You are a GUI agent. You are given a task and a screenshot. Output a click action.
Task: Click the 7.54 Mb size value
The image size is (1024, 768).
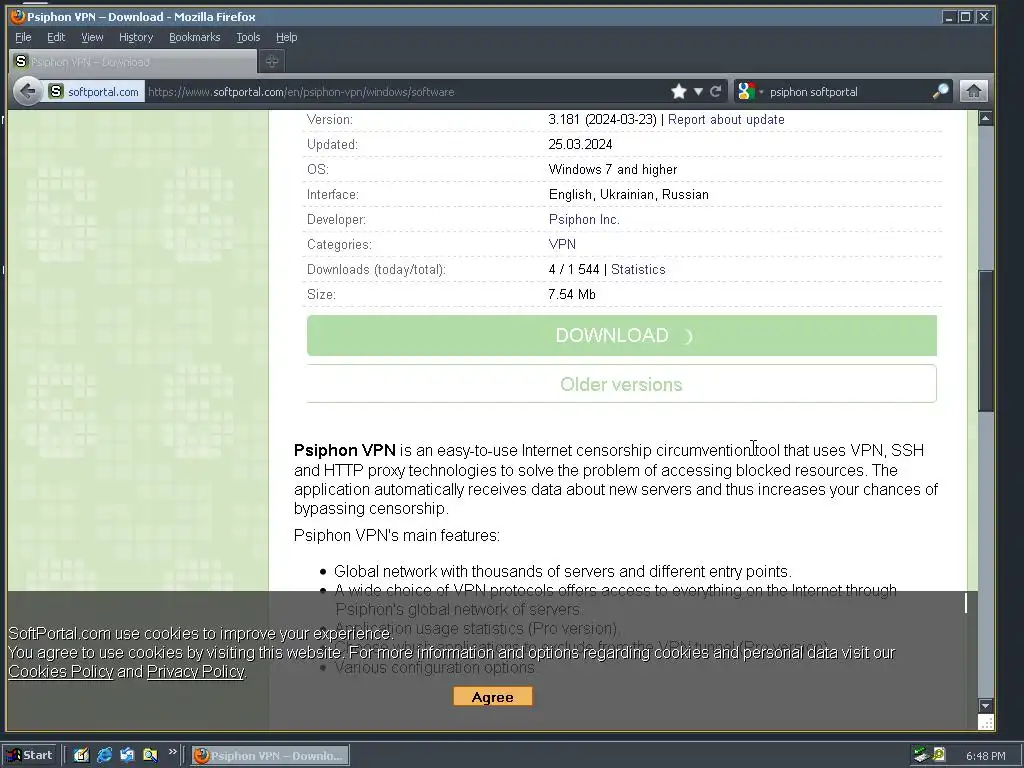click(571, 295)
